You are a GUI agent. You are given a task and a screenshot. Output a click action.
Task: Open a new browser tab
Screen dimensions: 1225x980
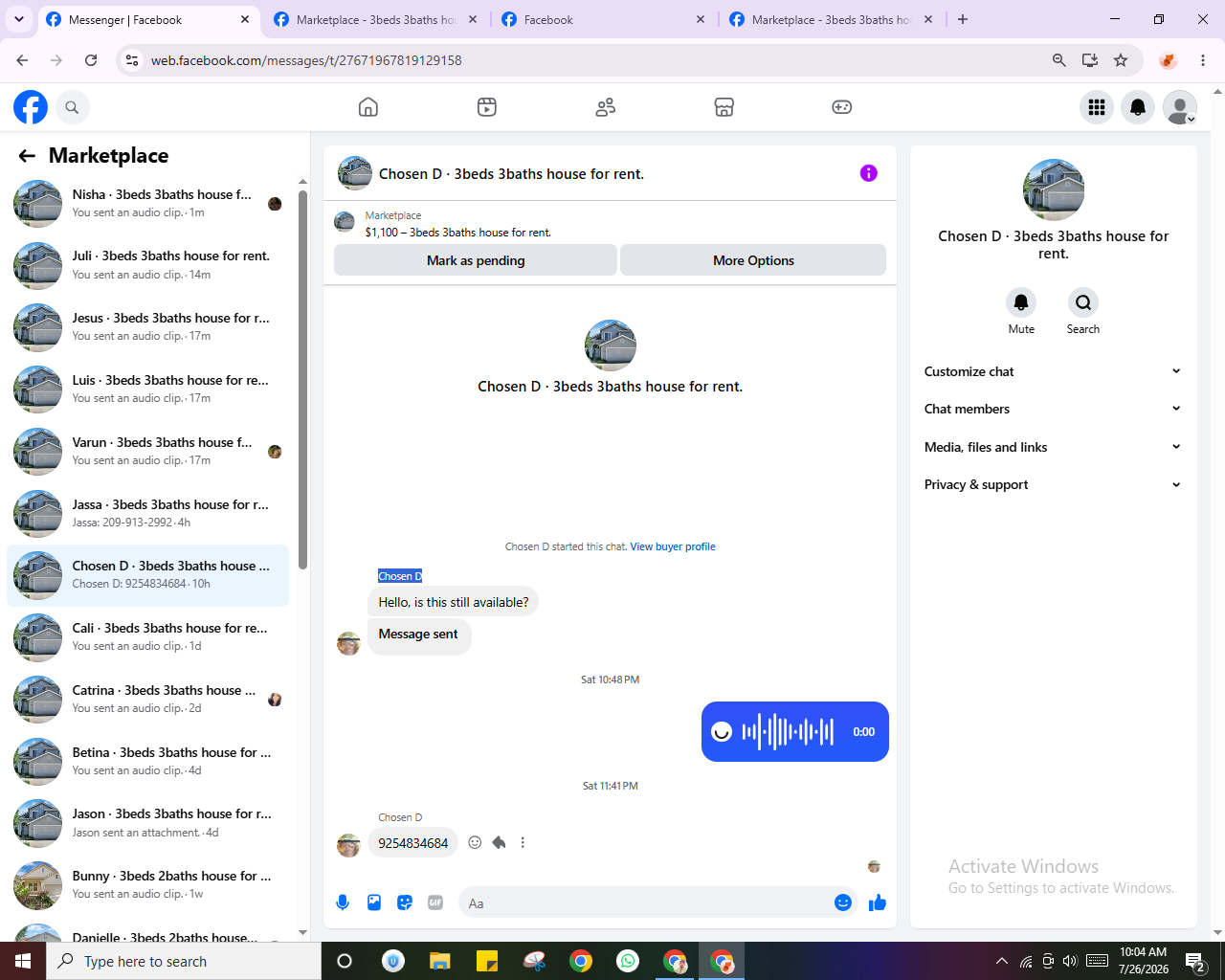click(x=963, y=19)
